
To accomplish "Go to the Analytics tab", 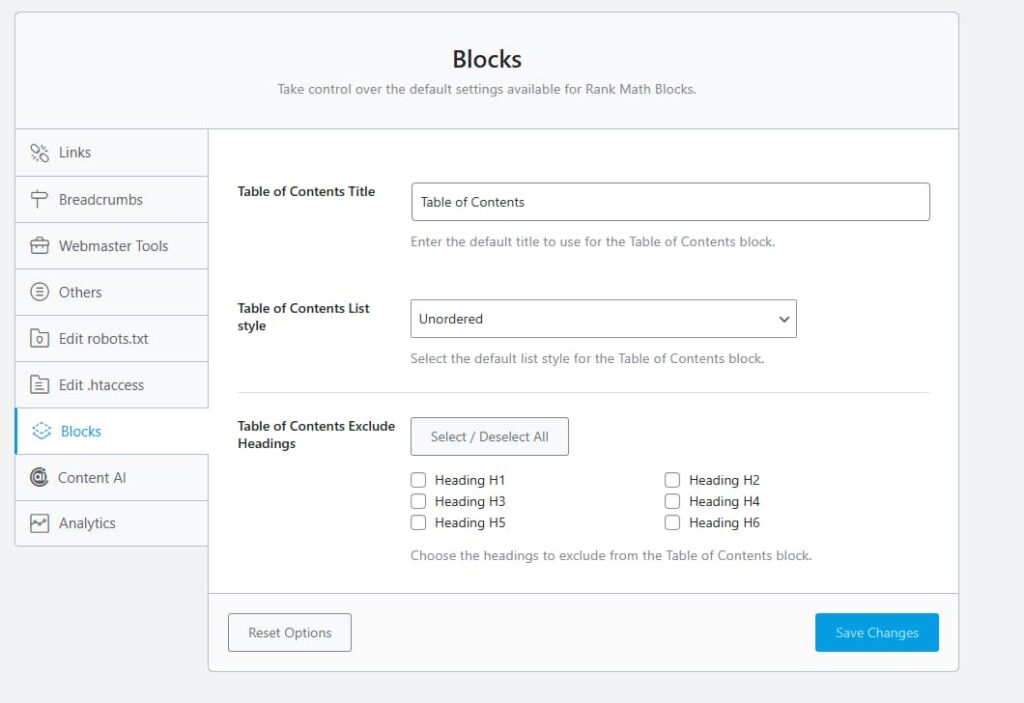I will [86, 523].
